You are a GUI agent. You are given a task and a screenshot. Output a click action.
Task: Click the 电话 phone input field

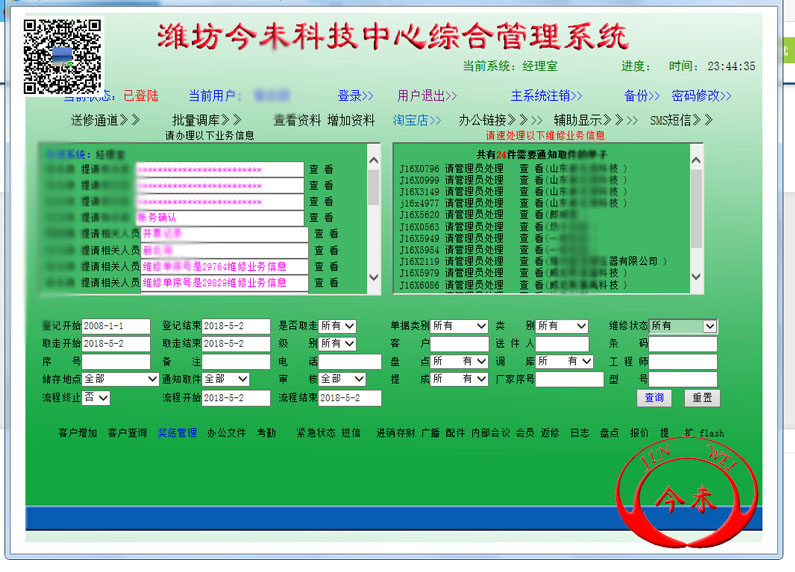[349, 362]
